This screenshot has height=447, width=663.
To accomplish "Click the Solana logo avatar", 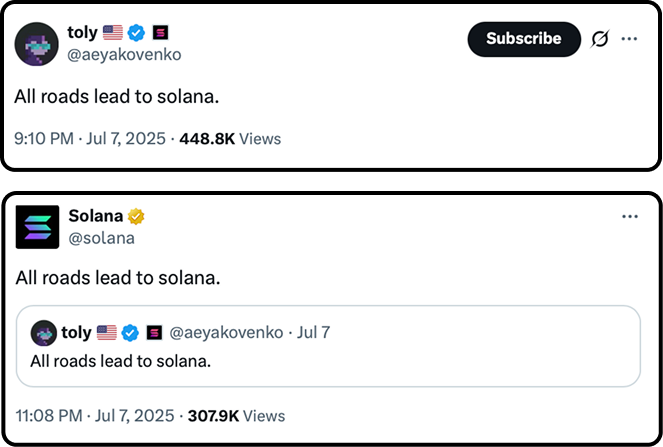I will coord(38,227).
